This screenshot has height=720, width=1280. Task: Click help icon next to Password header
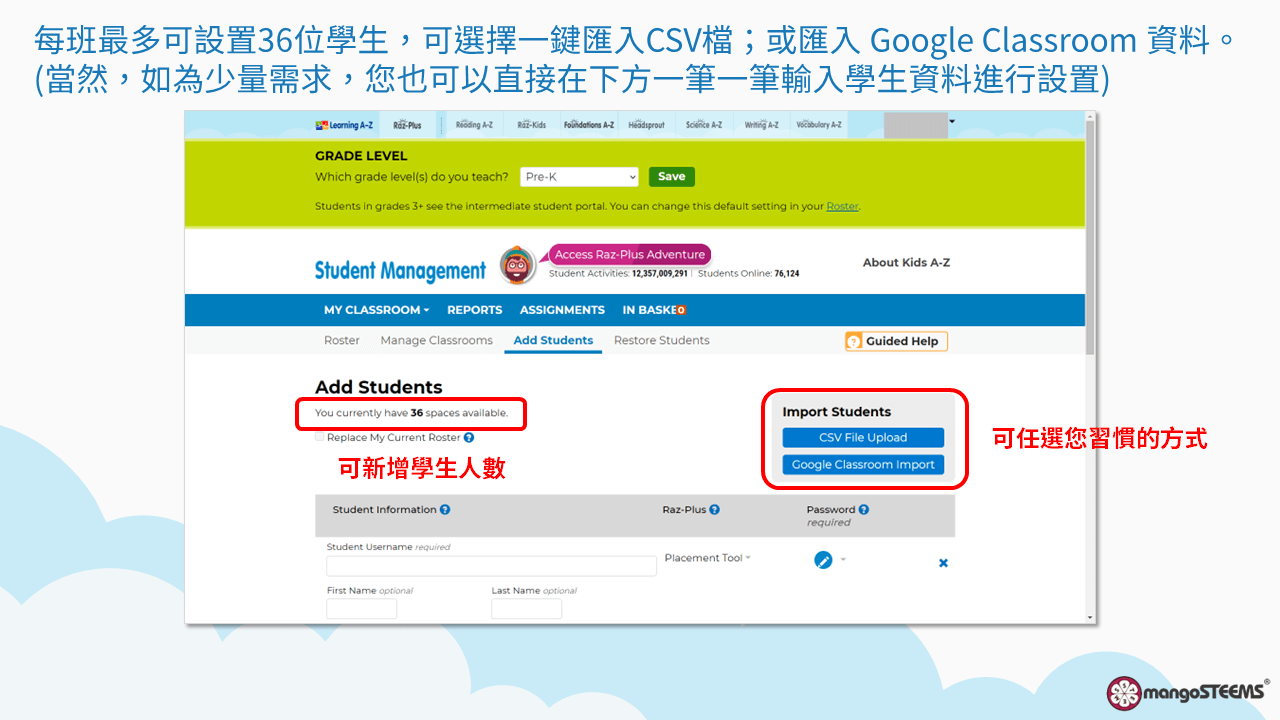(863, 510)
